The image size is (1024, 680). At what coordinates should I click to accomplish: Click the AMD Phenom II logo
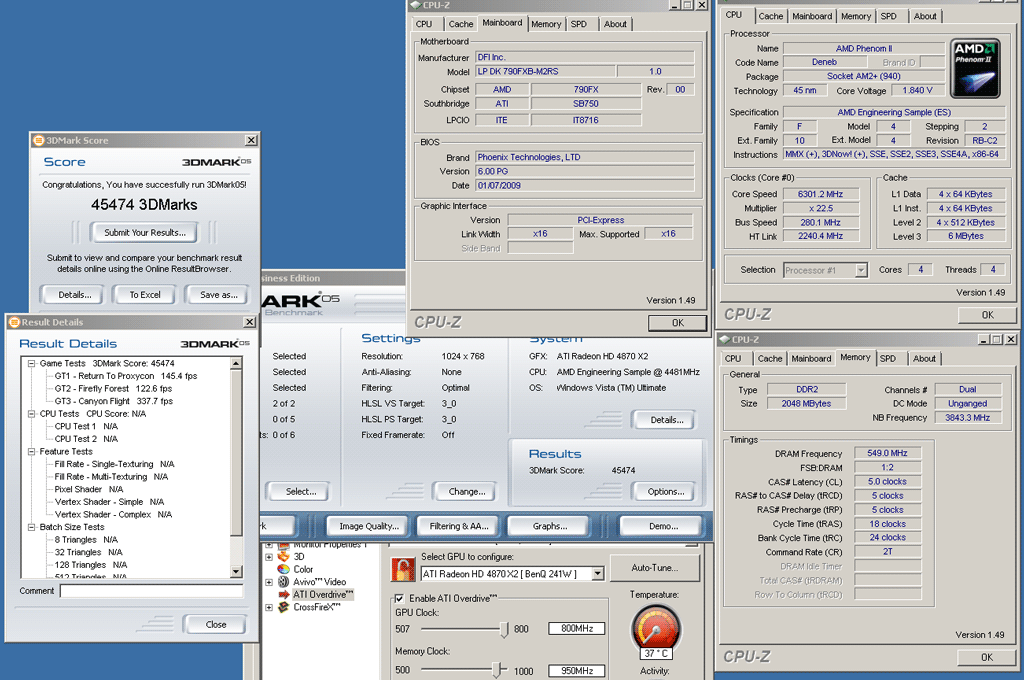point(974,68)
